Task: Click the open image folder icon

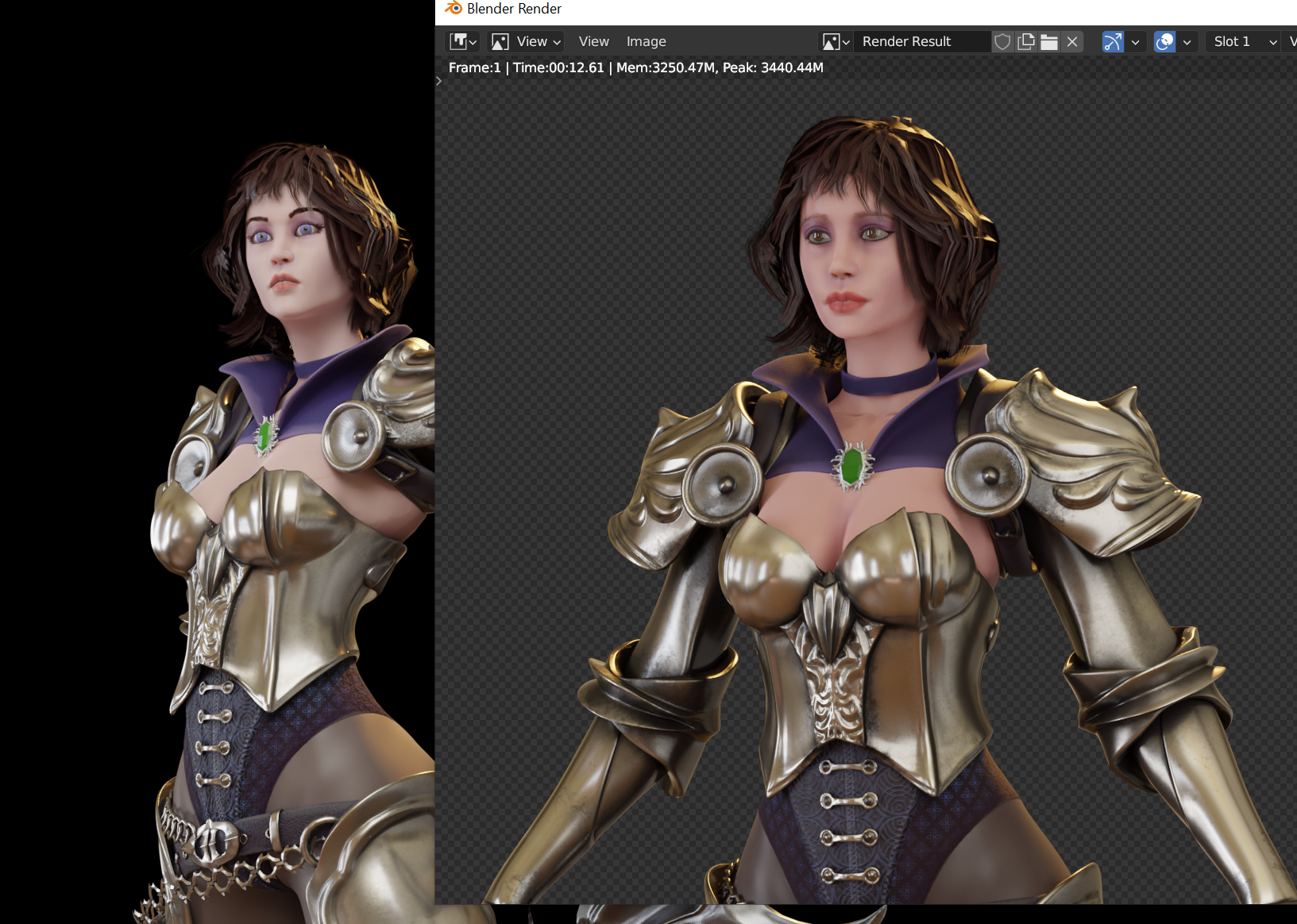Action: (1049, 41)
